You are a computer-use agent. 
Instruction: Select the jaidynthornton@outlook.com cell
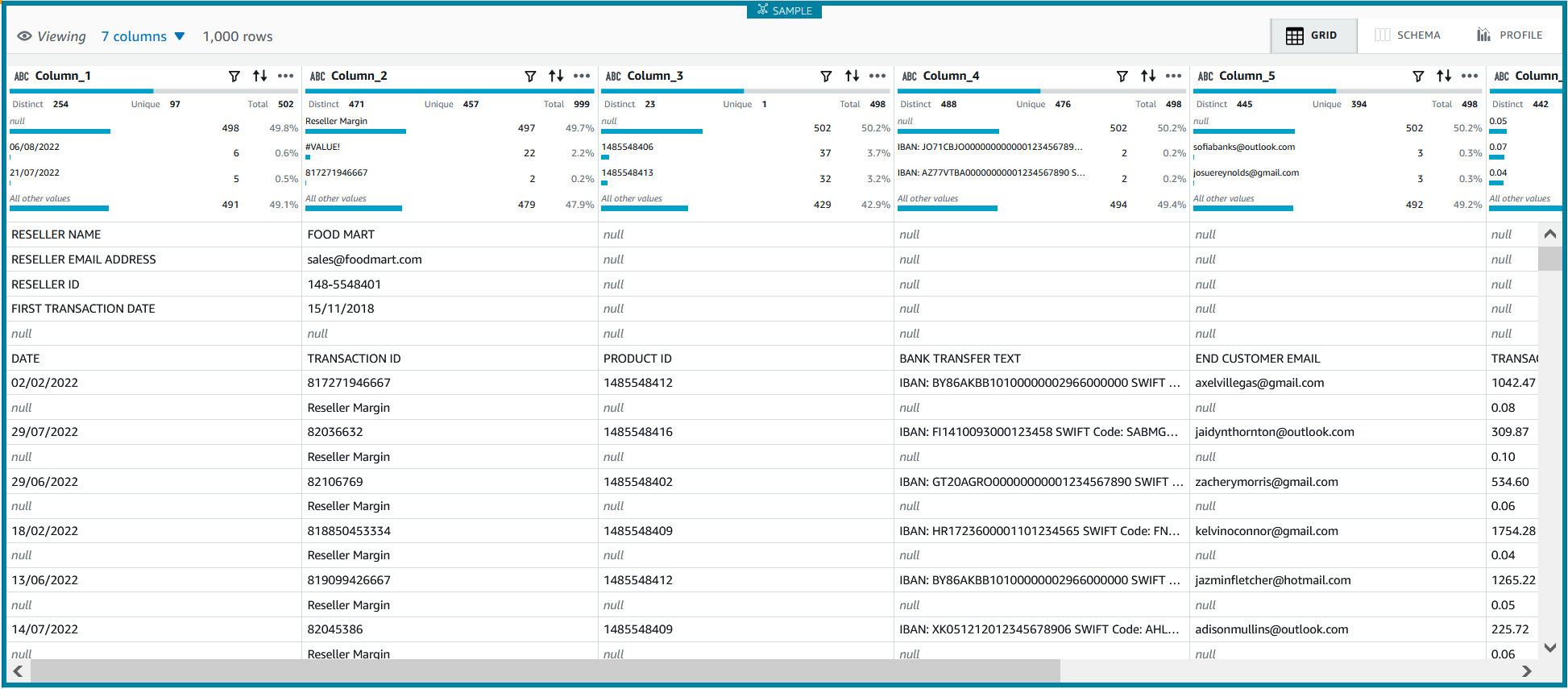coord(1338,432)
